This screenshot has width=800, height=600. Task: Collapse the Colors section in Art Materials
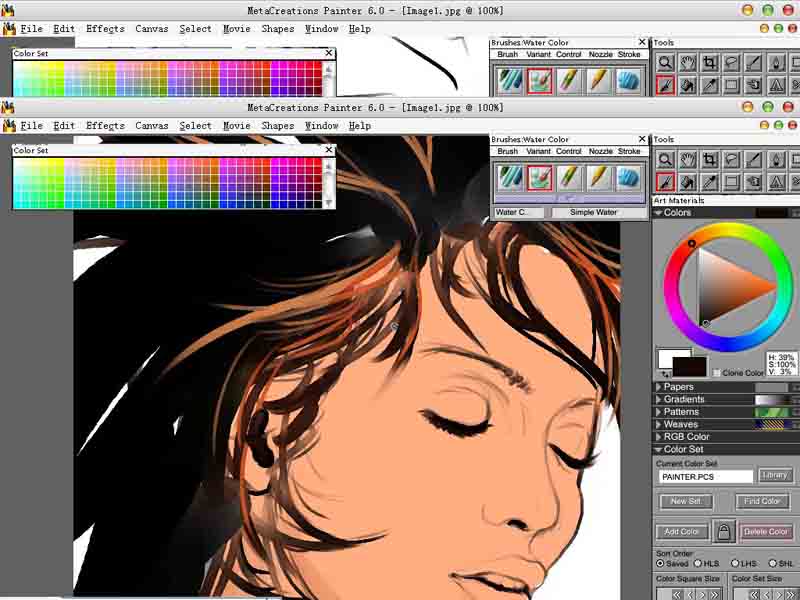659,212
